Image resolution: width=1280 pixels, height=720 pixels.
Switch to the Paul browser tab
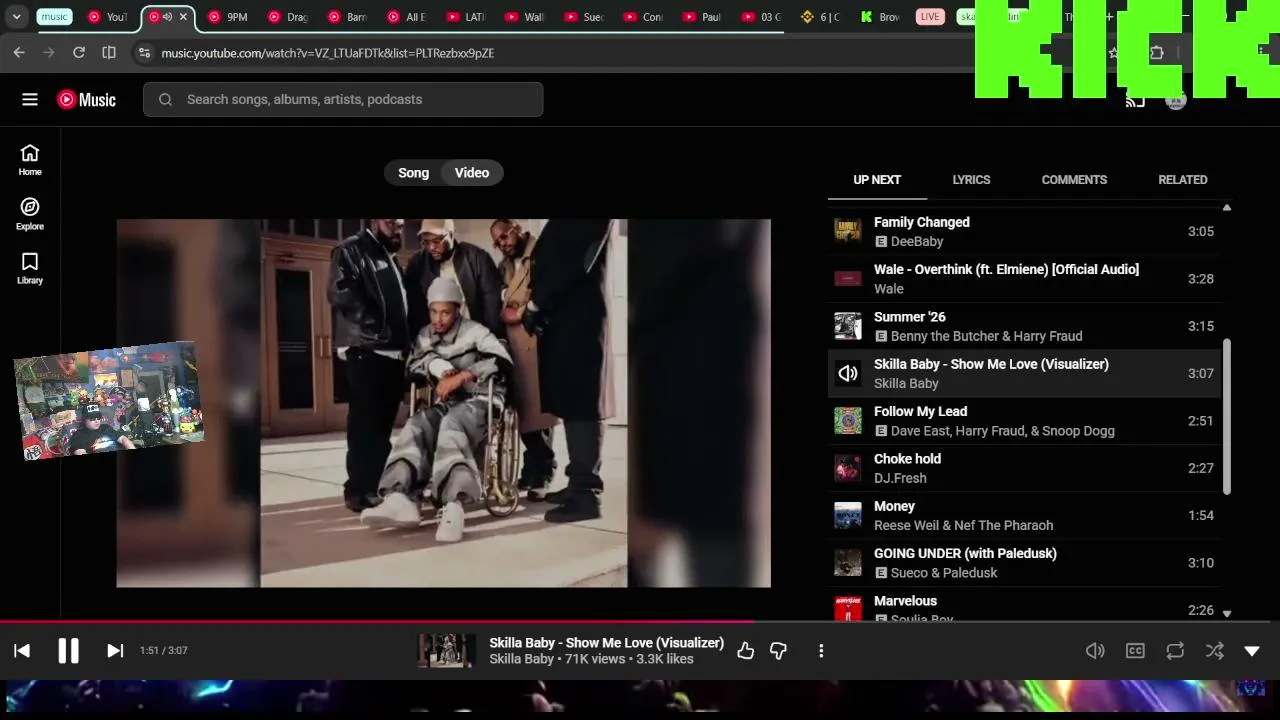pos(703,17)
